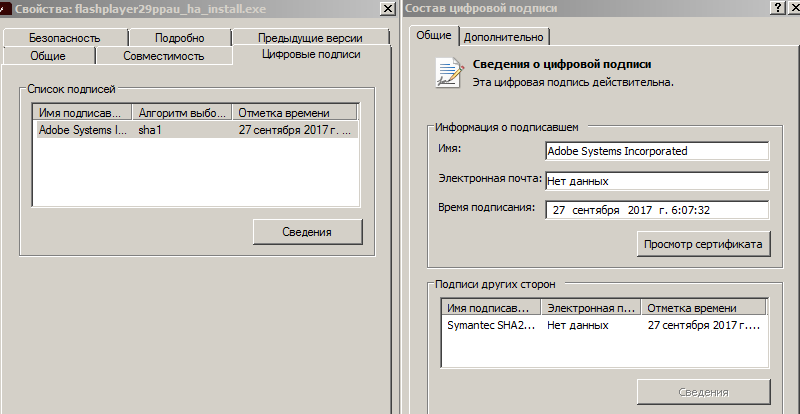Click the Flash installer icon in title bar
The width and height of the screenshot is (800, 414).
click(x=4, y=10)
